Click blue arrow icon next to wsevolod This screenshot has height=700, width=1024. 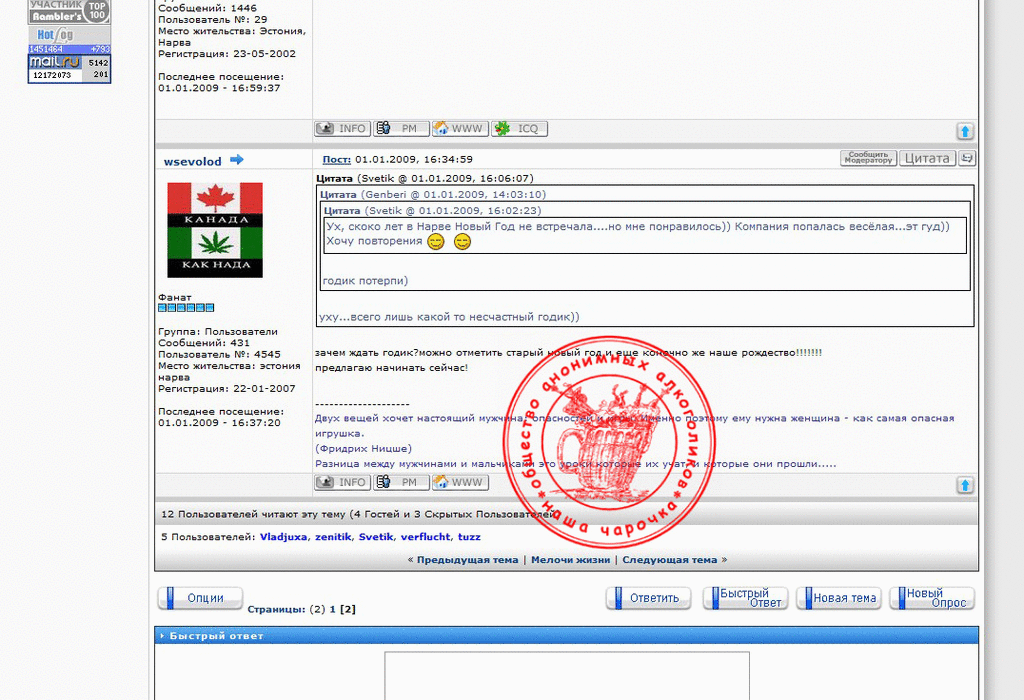click(x=236, y=159)
